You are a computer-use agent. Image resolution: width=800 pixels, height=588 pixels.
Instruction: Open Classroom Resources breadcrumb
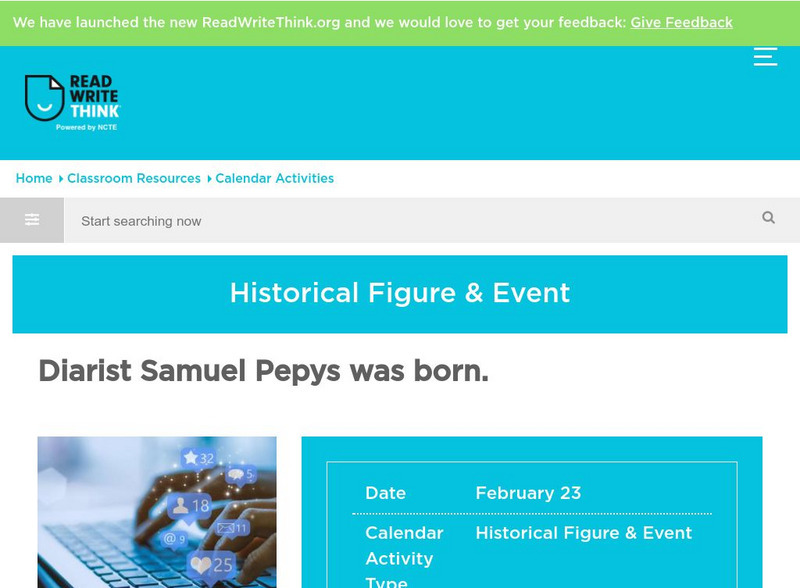point(134,178)
